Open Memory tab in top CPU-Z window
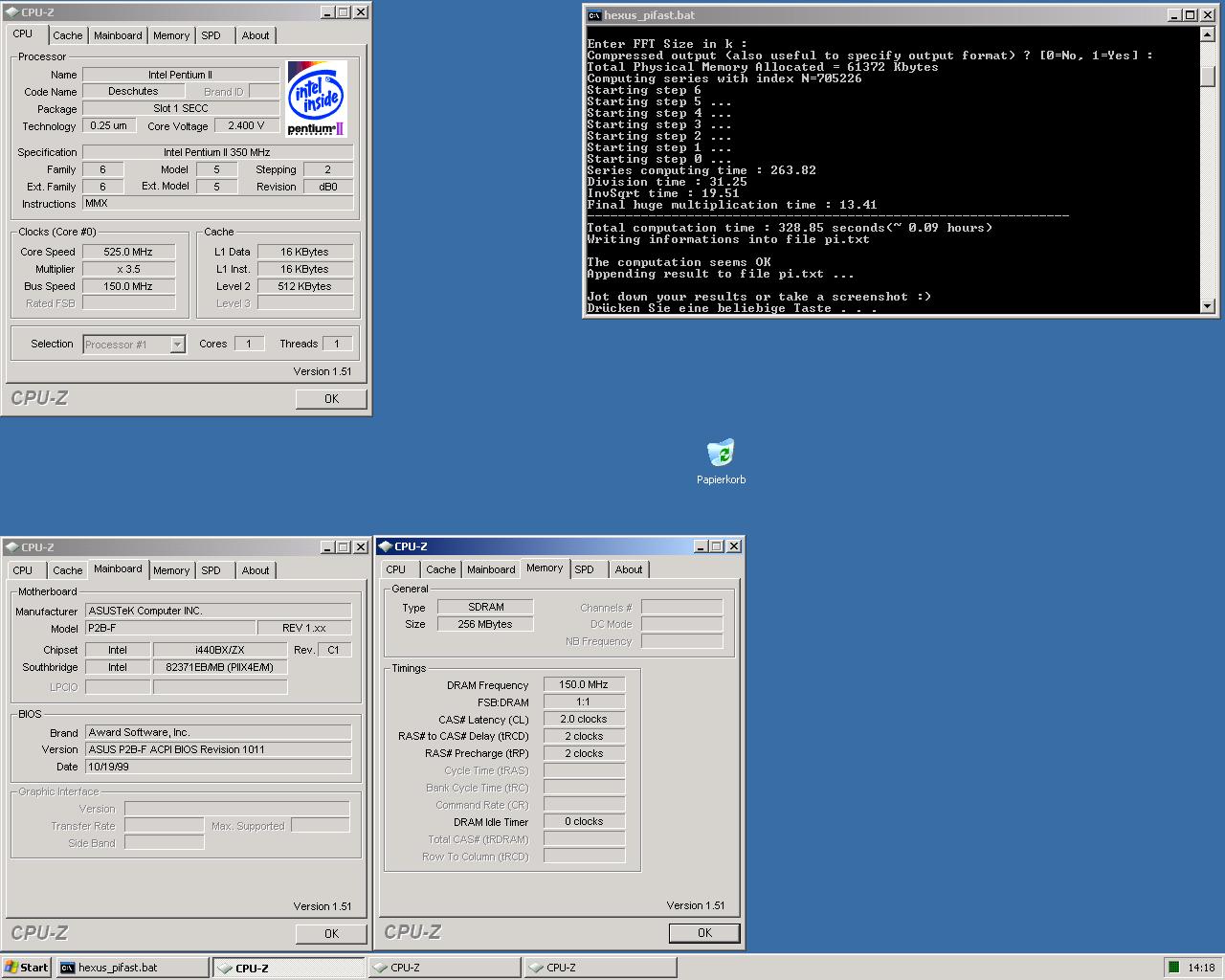Image resolution: width=1225 pixels, height=980 pixels. 171,35
